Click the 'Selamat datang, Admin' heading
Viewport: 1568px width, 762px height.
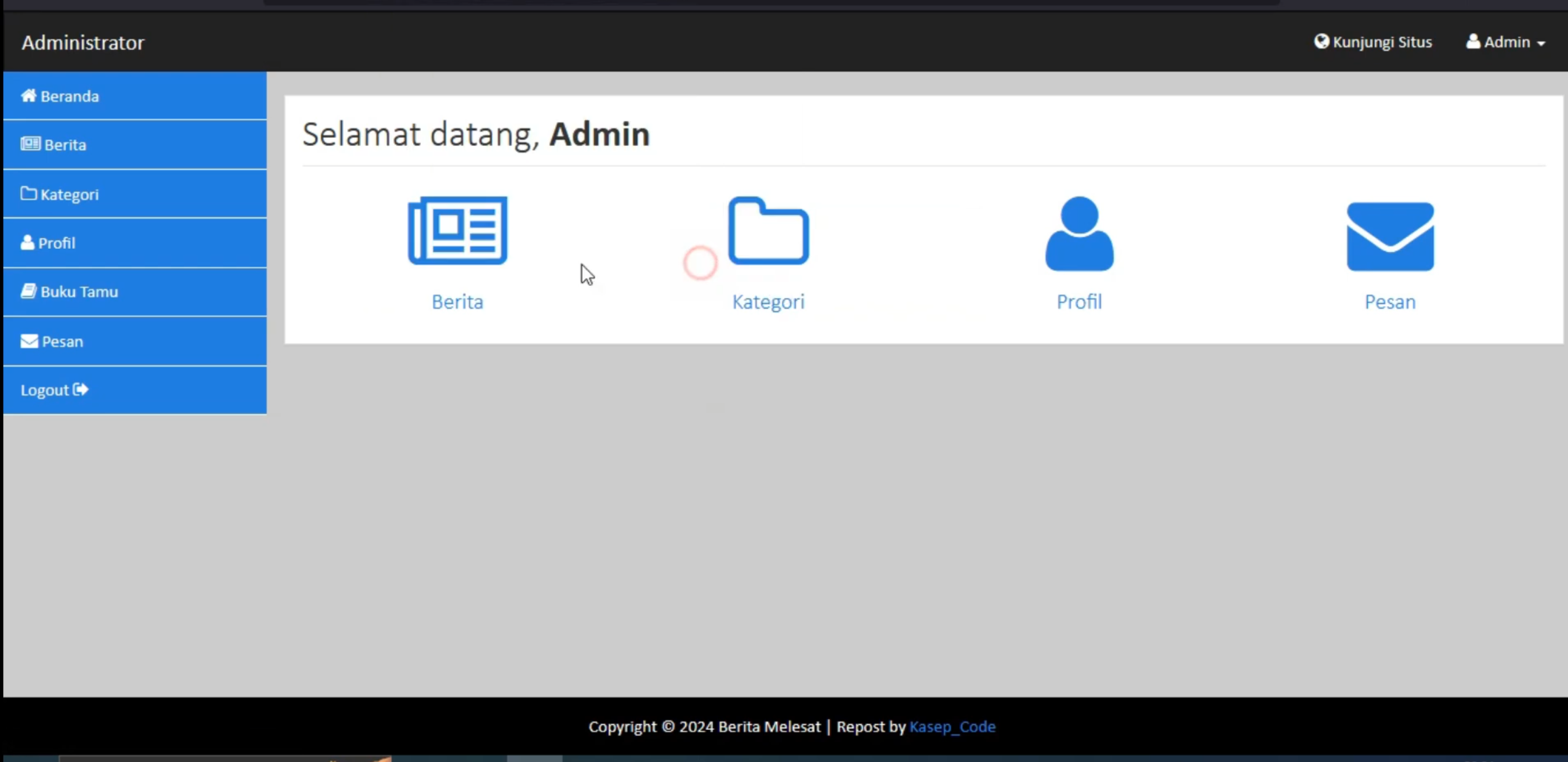(x=476, y=134)
